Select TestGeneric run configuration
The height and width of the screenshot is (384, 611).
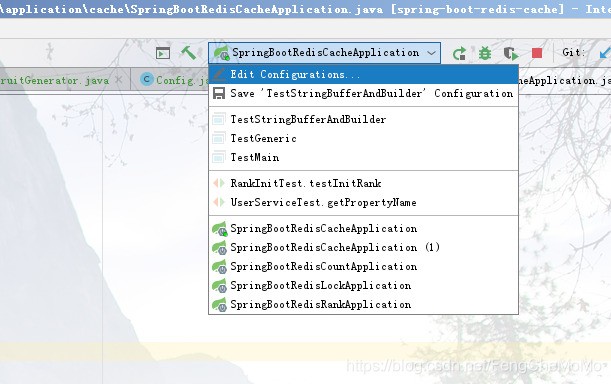tap(363, 138)
